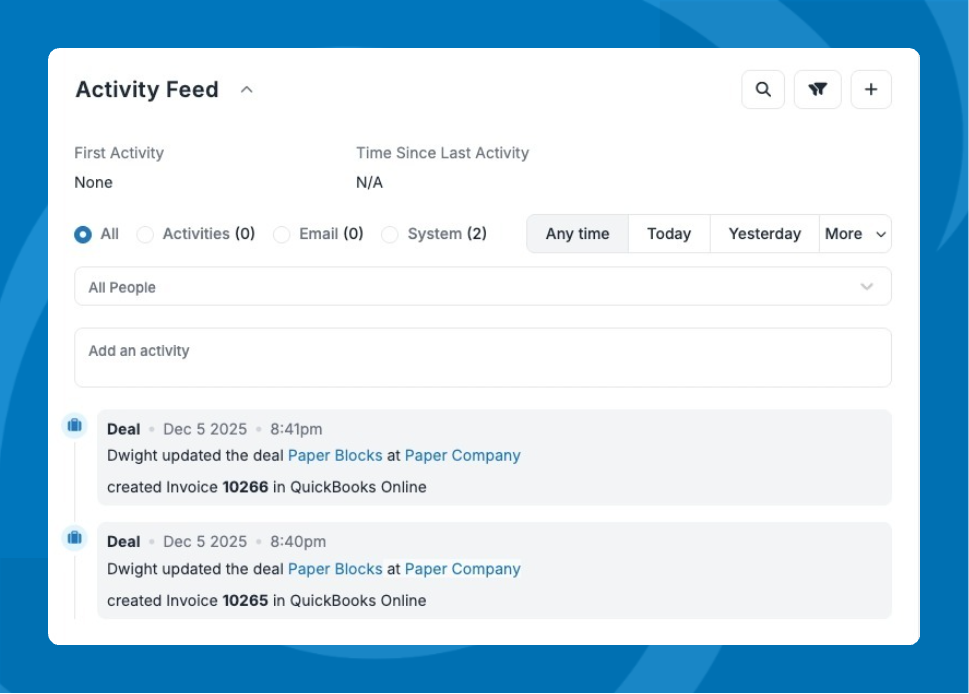The width and height of the screenshot is (969, 694).
Task: Click briefcase icon of 8:40pm deal entry
Action: [75, 538]
